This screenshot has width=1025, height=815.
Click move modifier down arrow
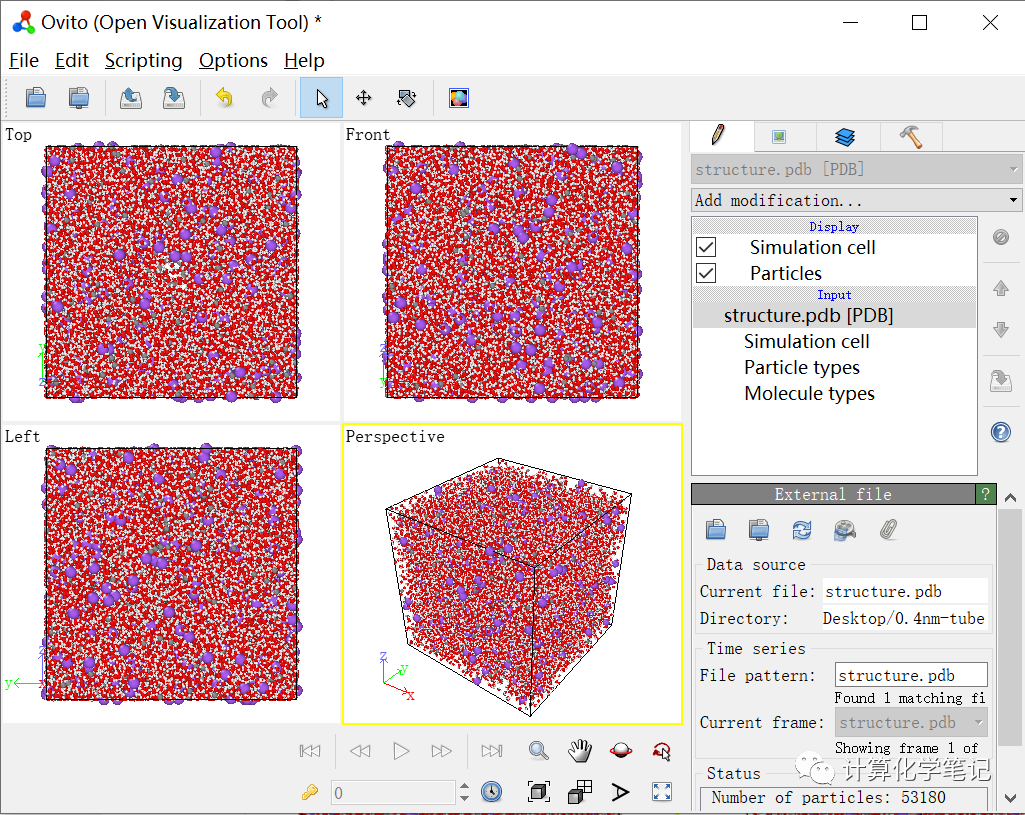(1000, 329)
